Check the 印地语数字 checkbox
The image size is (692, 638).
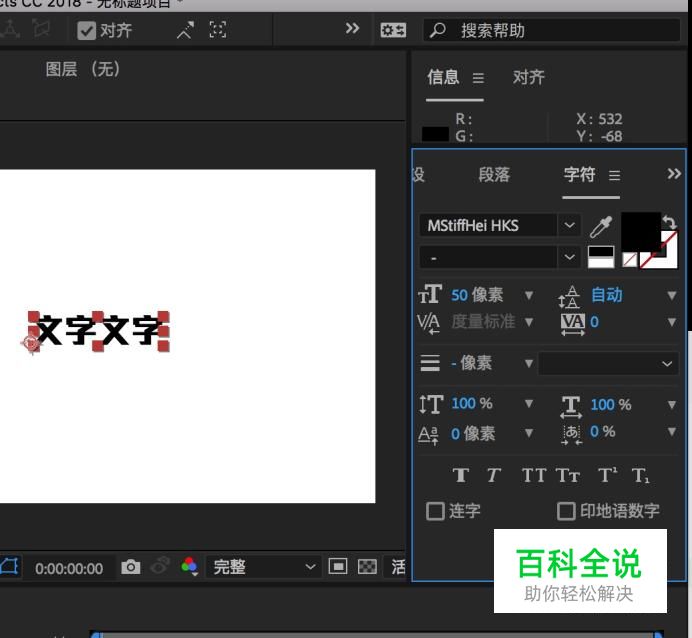tap(566, 511)
